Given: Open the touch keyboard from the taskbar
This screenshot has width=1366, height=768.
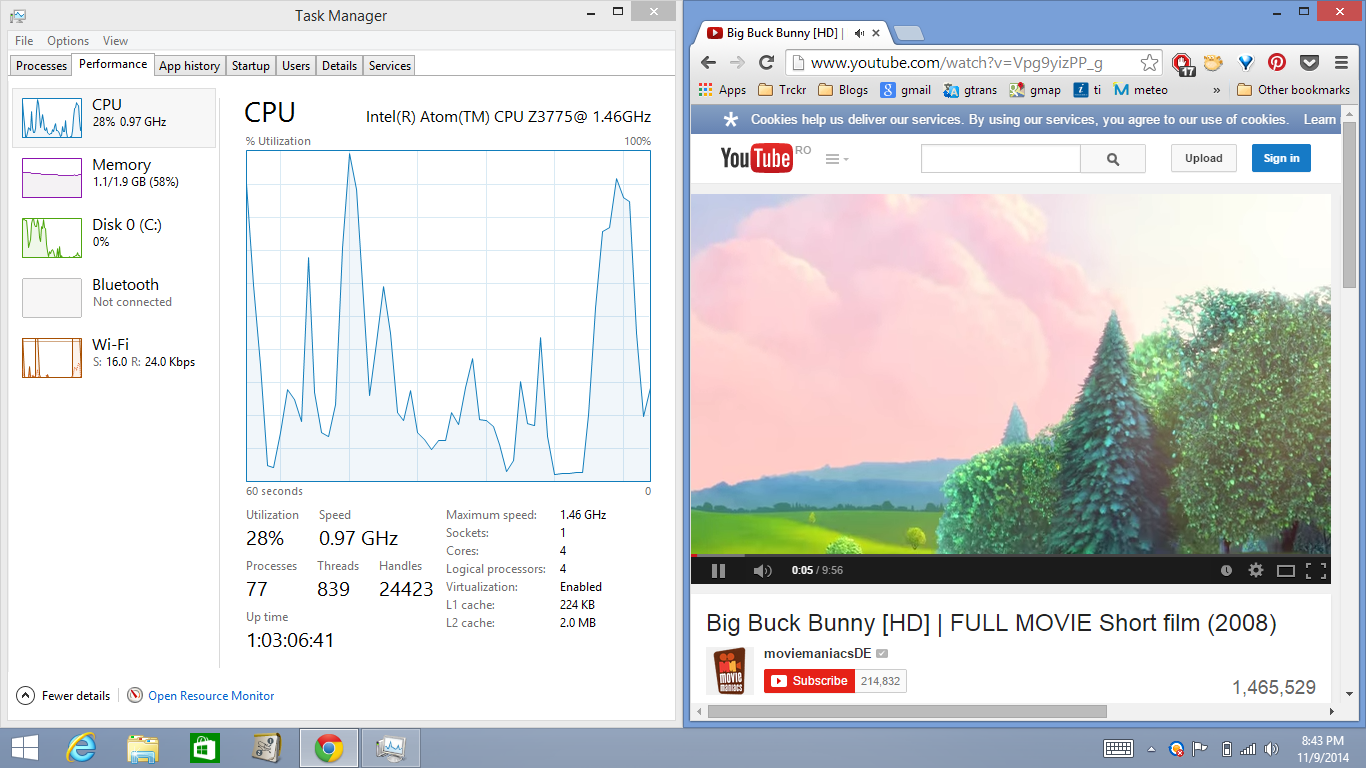Looking at the screenshot, I should (x=1118, y=748).
